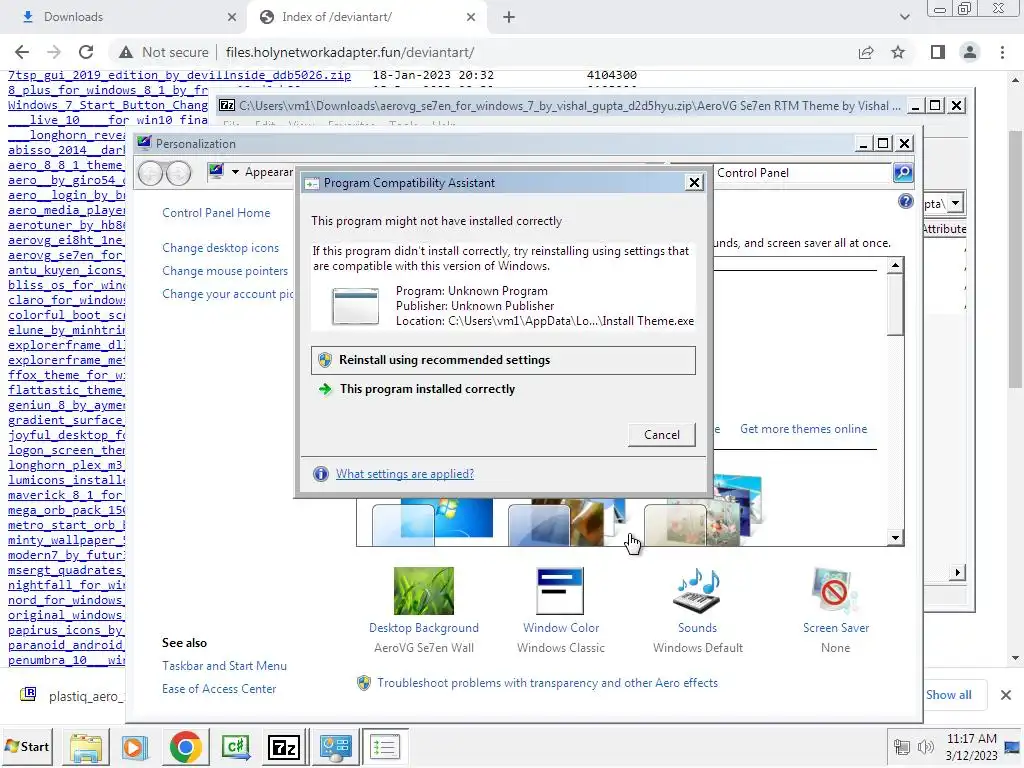Expand Appearance breadcrumb dropdown arrow
This screenshot has height=768, width=1024.
click(235, 172)
